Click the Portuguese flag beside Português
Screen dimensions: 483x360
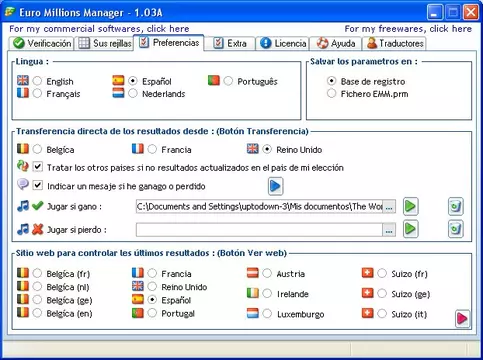coord(214,80)
